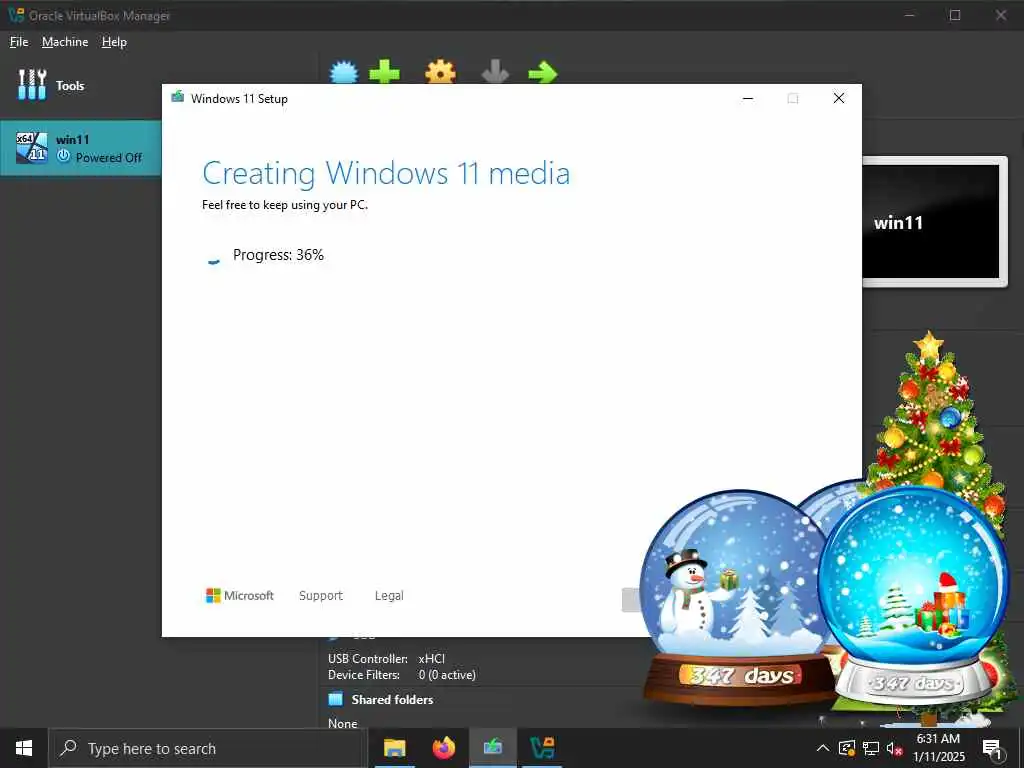1024x768 pixels.
Task: Select the win11 virtual machine entry
Action: 81,148
